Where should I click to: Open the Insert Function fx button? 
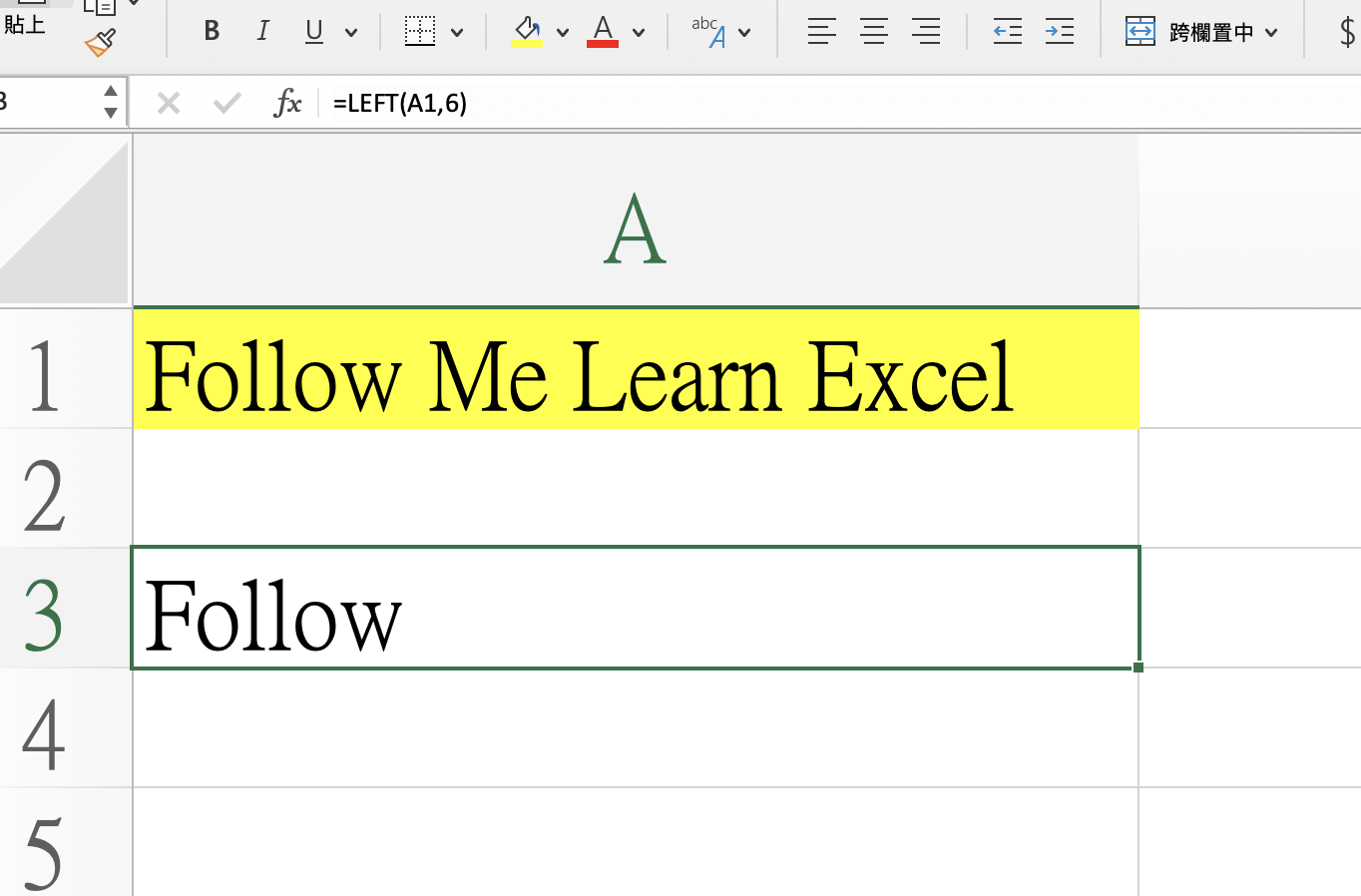tap(287, 103)
